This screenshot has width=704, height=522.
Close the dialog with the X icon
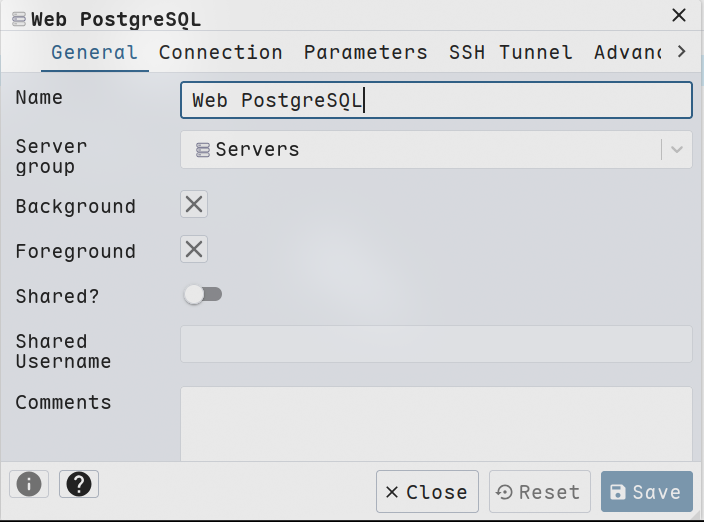679,15
